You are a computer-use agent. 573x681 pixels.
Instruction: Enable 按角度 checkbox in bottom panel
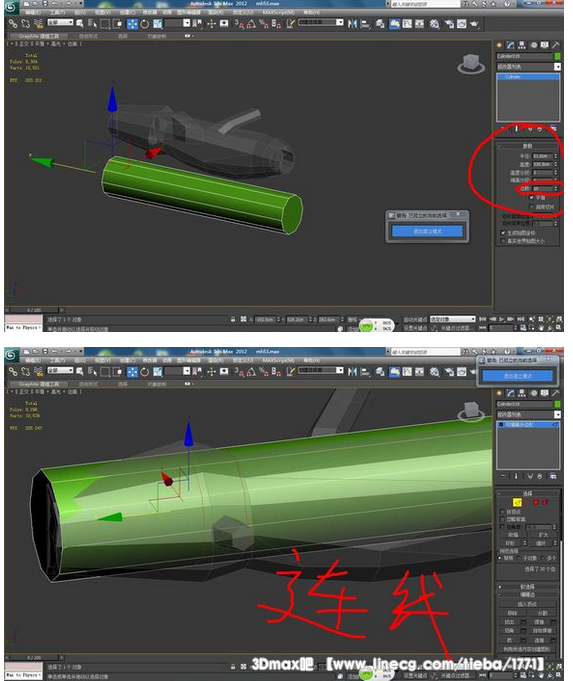pos(503,527)
